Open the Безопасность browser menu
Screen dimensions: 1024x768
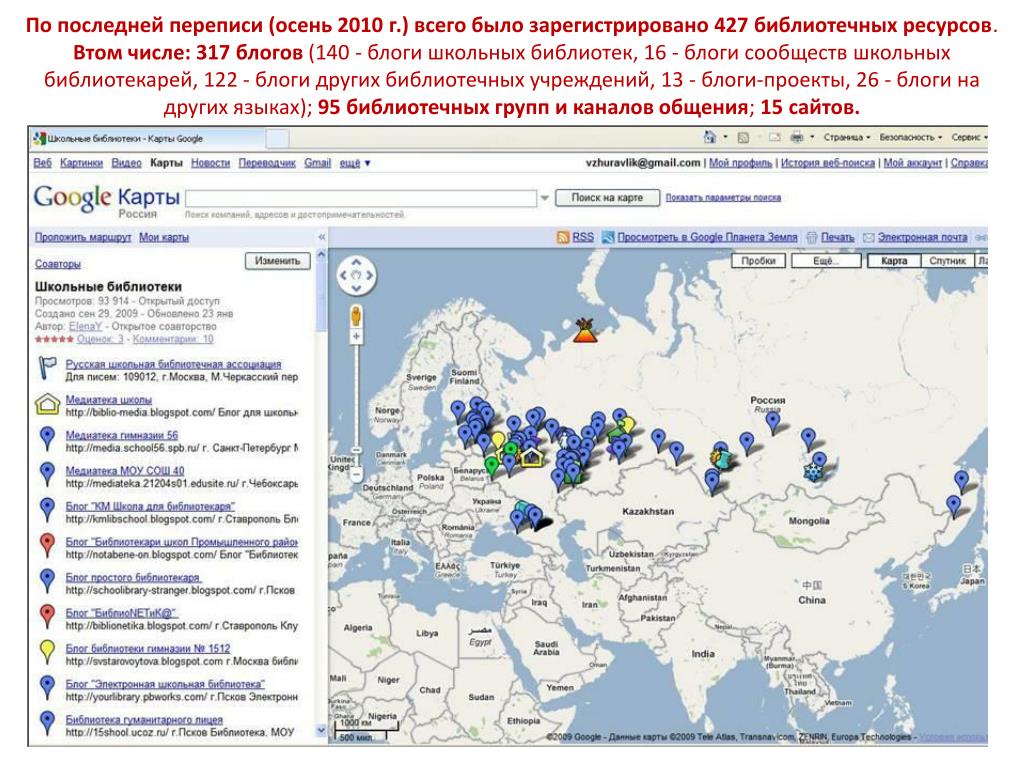(x=910, y=137)
